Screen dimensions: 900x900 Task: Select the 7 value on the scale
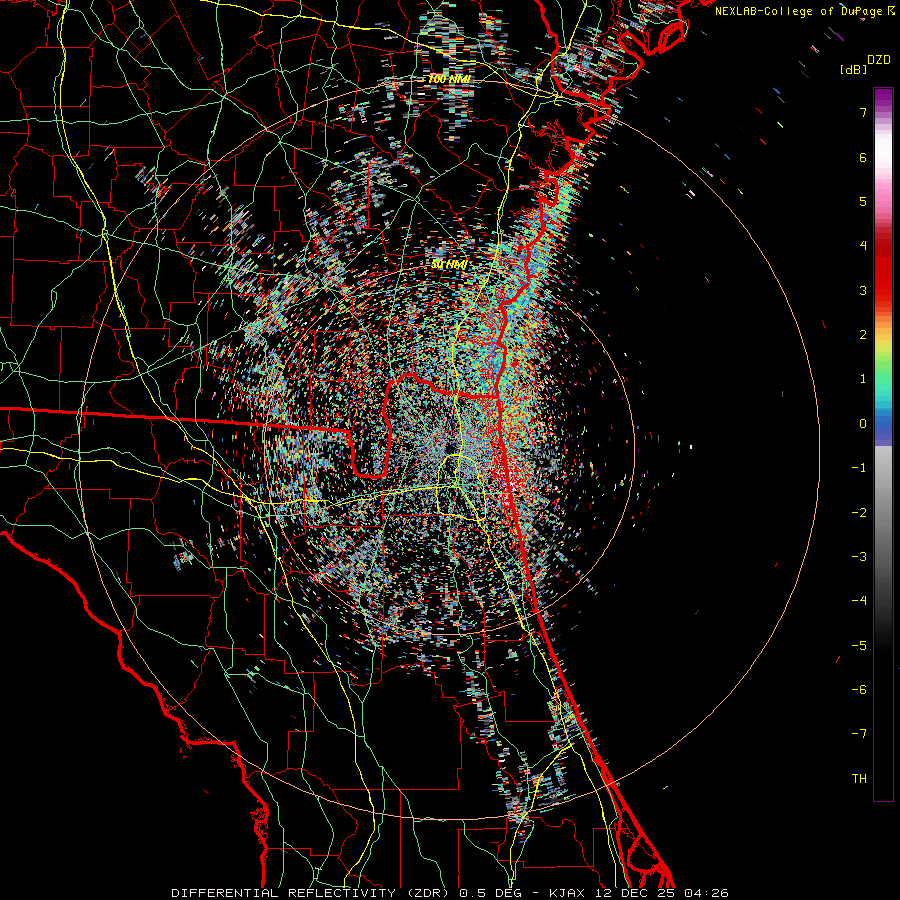pos(863,112)
